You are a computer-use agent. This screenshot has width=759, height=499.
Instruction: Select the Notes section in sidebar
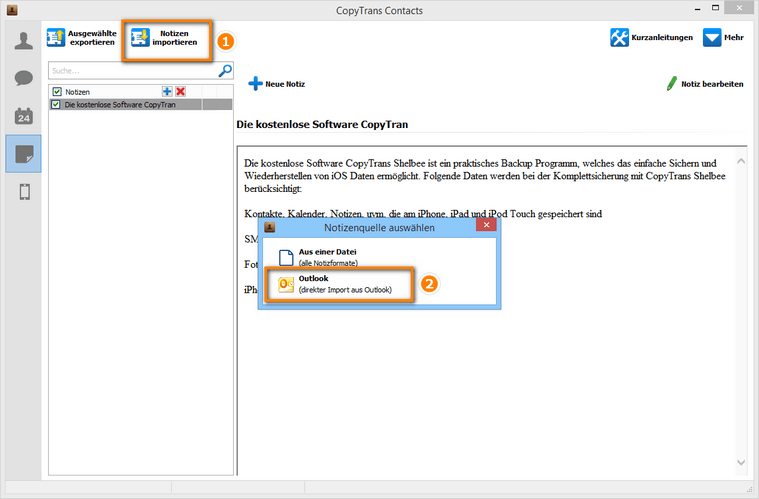click(x=24, y=154)
